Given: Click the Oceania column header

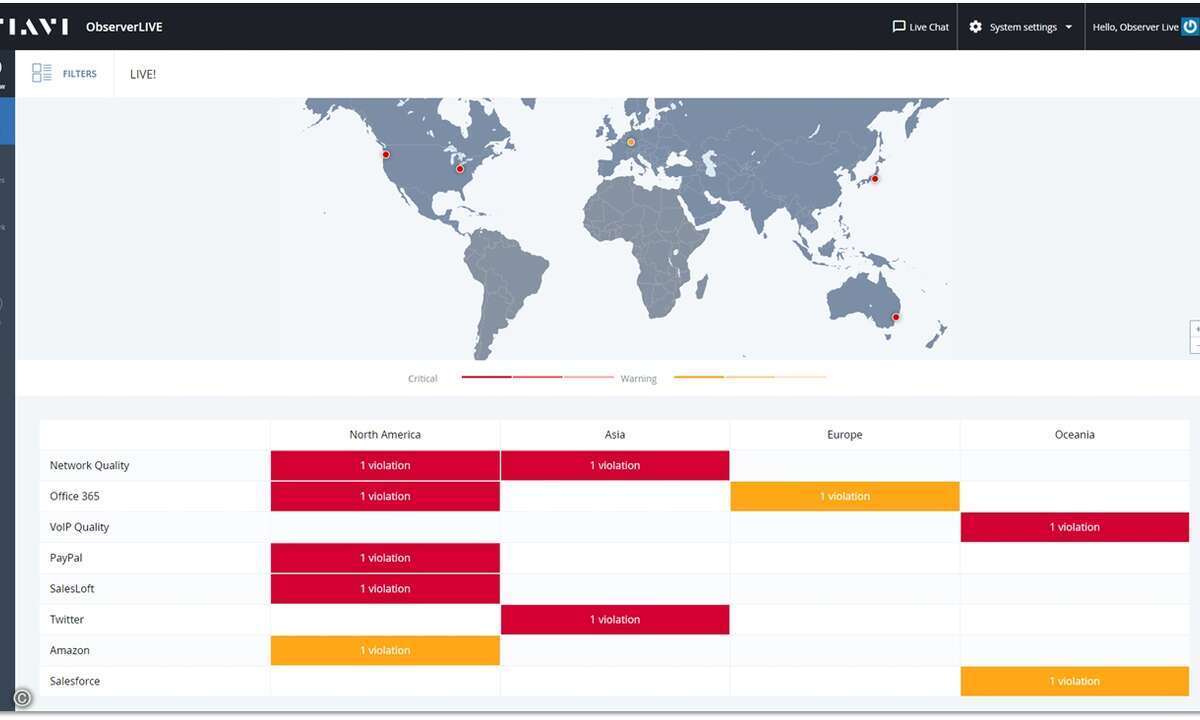Looking at the screenshot, I should [x=1075, y=435].
